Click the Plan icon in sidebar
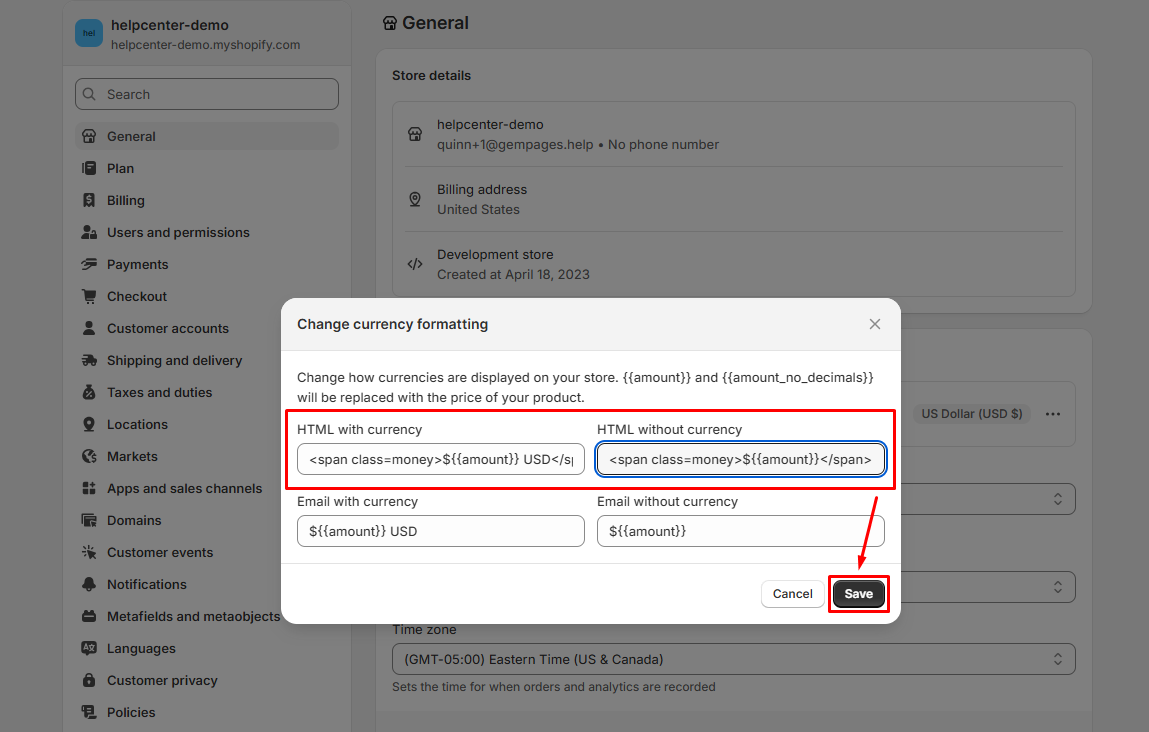The width and height of the screenshot is (1149, 732). (x=88, y=168)
